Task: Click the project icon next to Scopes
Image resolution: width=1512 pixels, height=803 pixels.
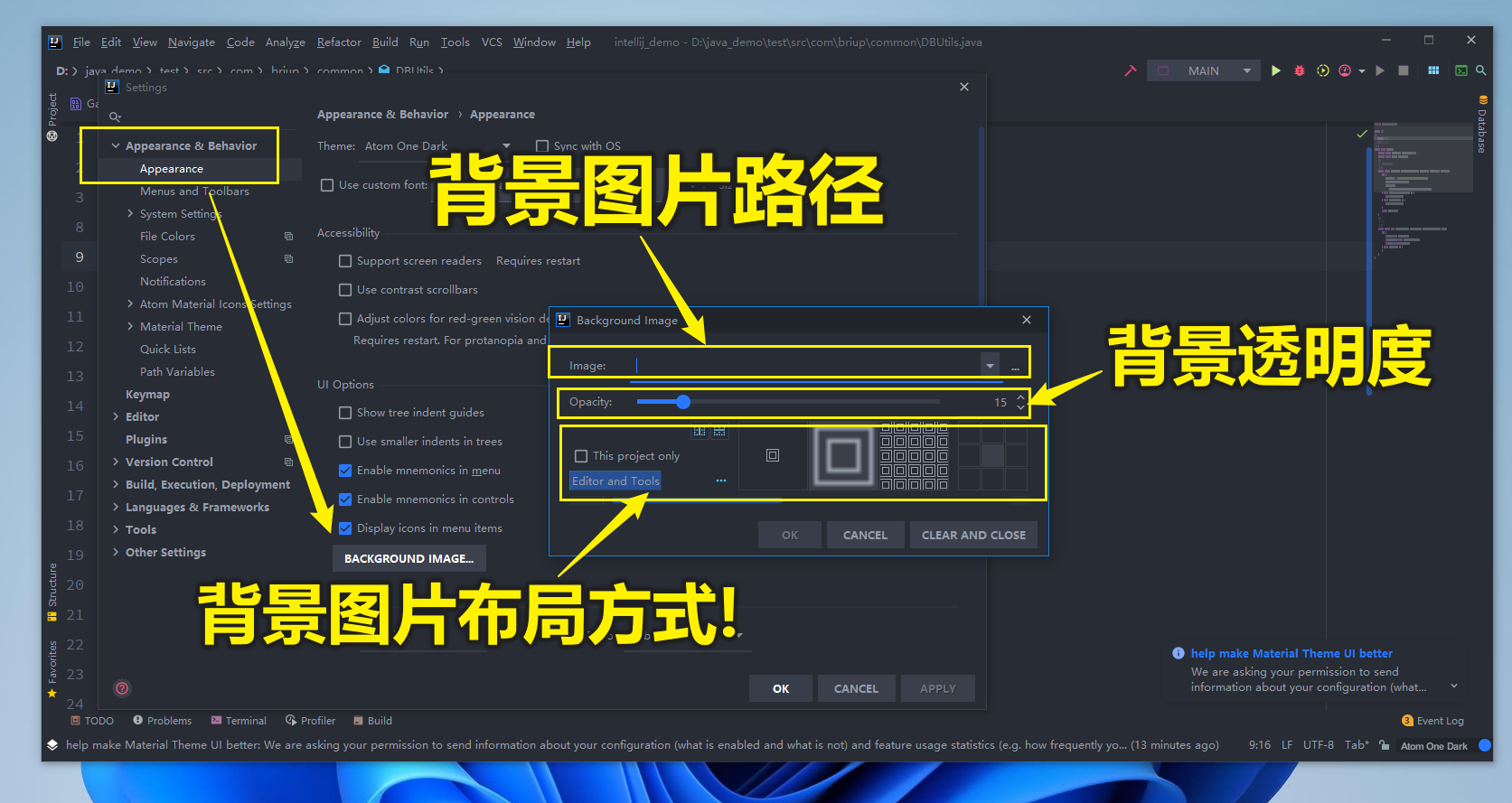Action: (289, 259)
